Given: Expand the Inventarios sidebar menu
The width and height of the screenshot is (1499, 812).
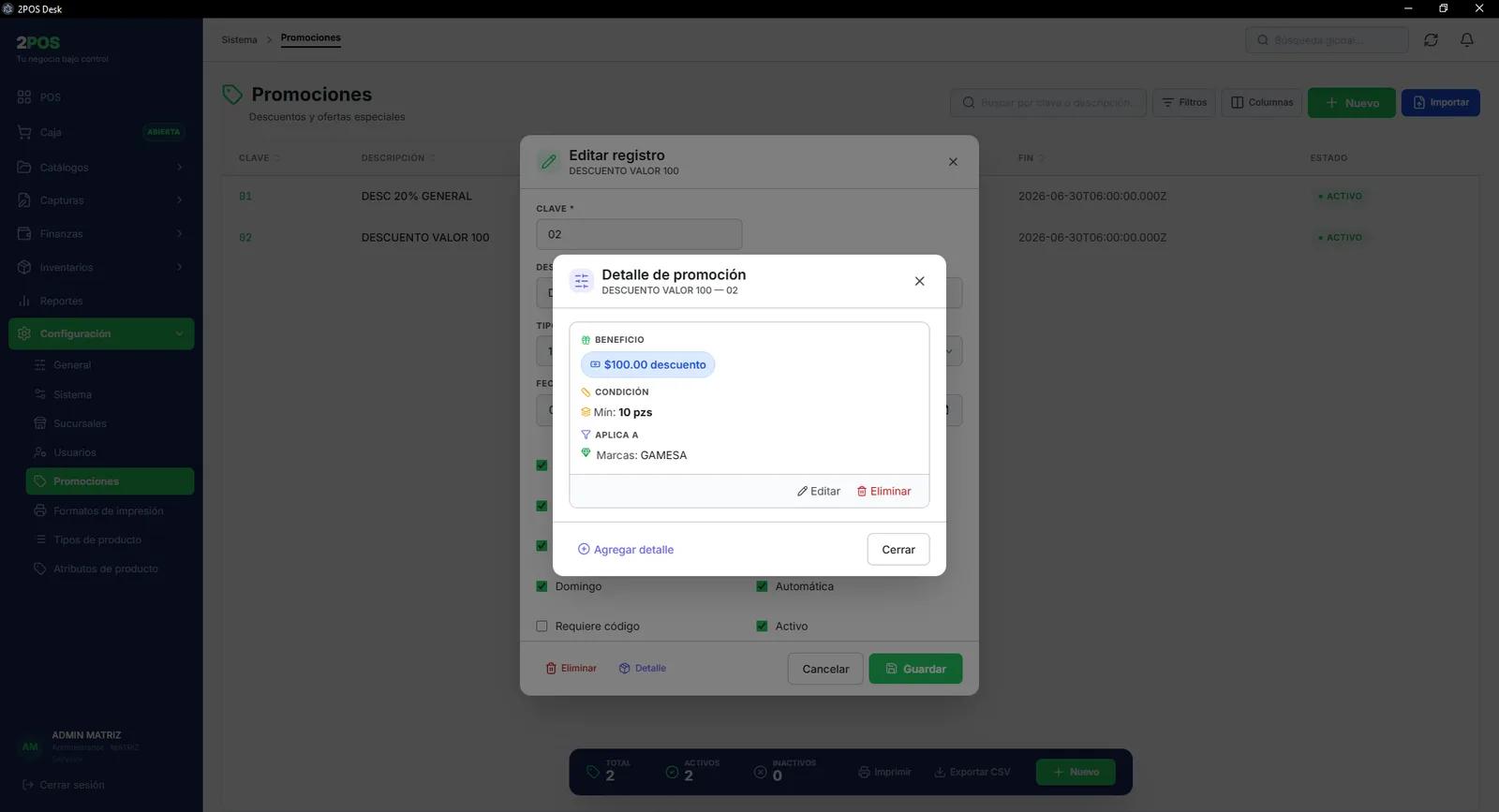Looking at the screenshot, I should click(101, 268).
